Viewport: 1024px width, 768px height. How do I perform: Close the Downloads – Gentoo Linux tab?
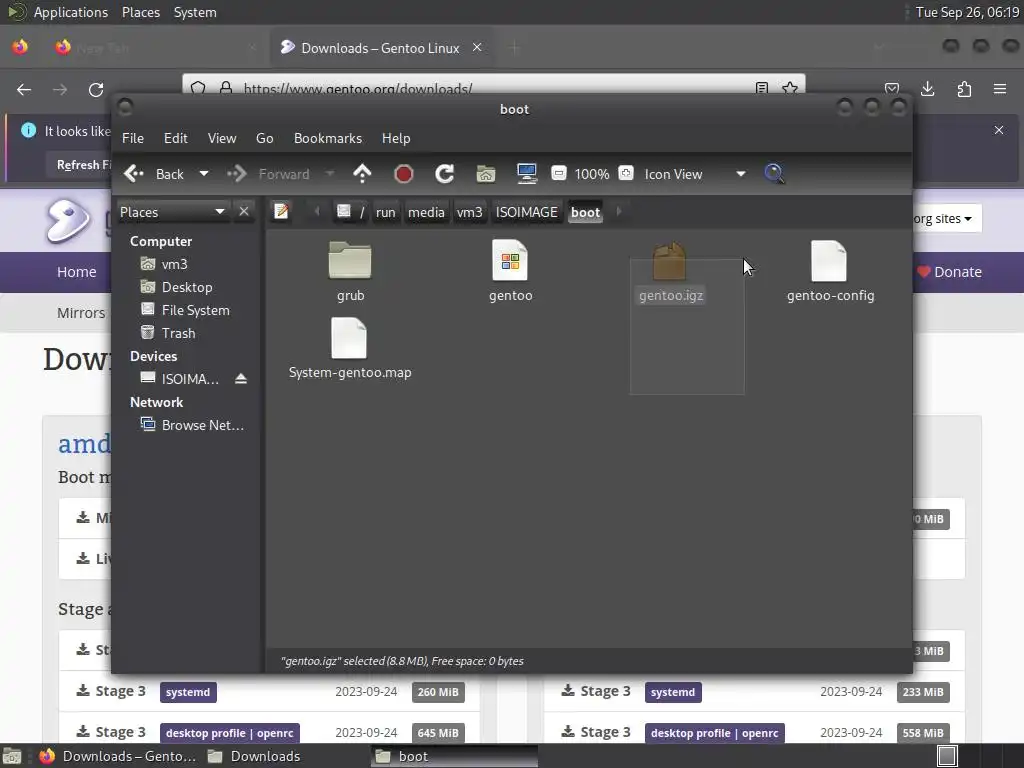click(477, 47)
